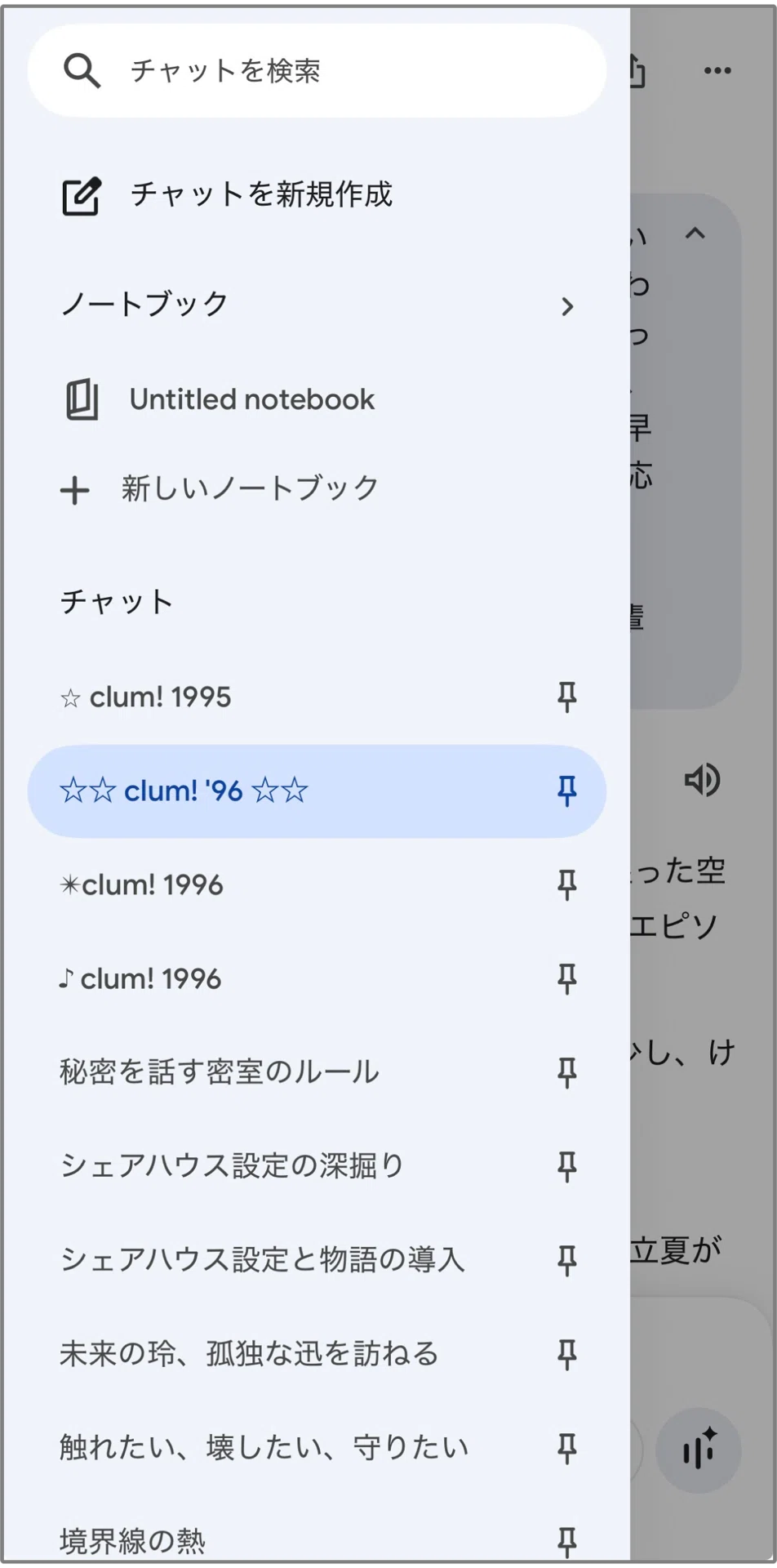Open the ✳clum! 1996 chat
The height and width of the screenshot is (1568, 777).
[141, 885]
